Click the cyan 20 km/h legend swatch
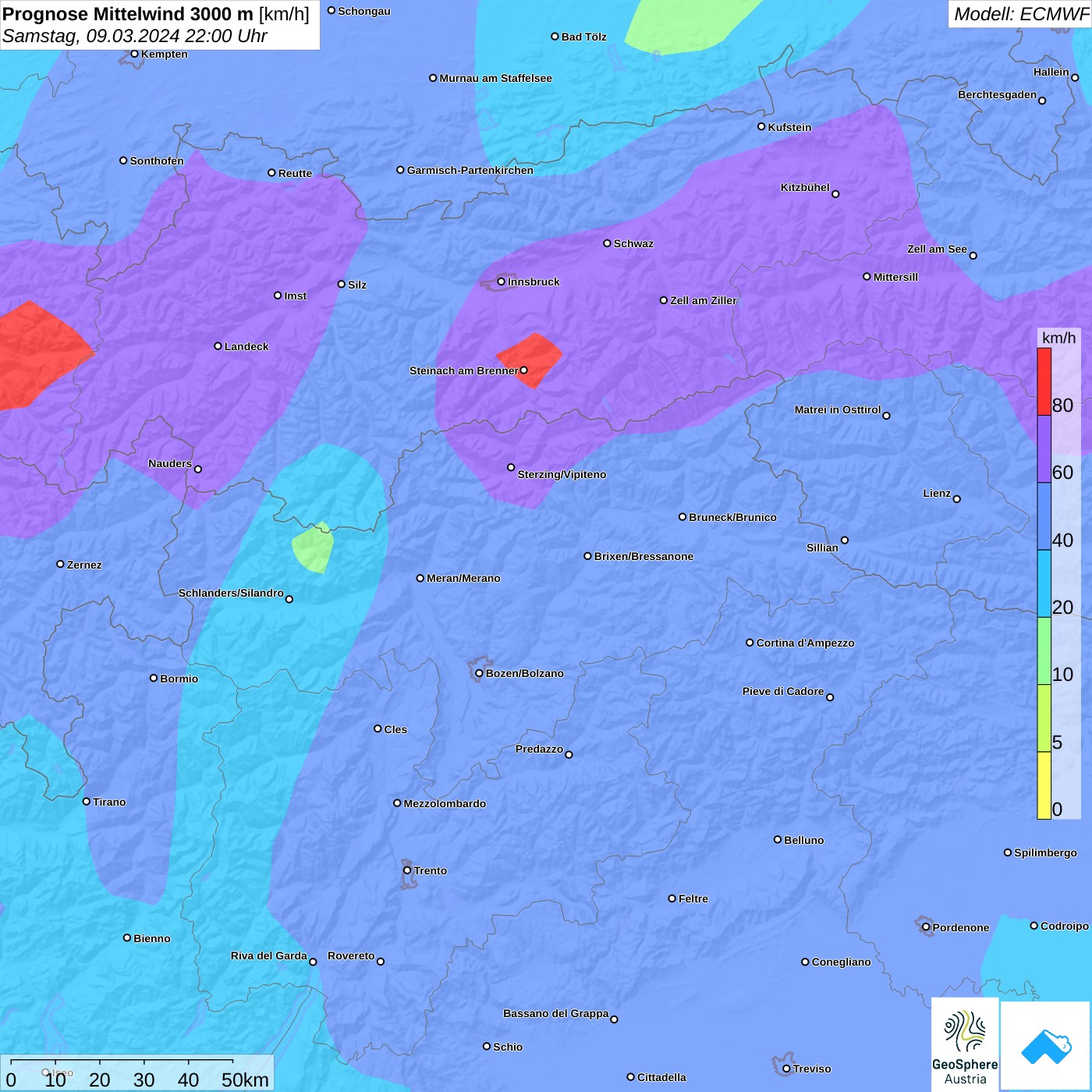Image resolution: width=1092 pixels, height=1092 pixels. (x=1044, y=583)
